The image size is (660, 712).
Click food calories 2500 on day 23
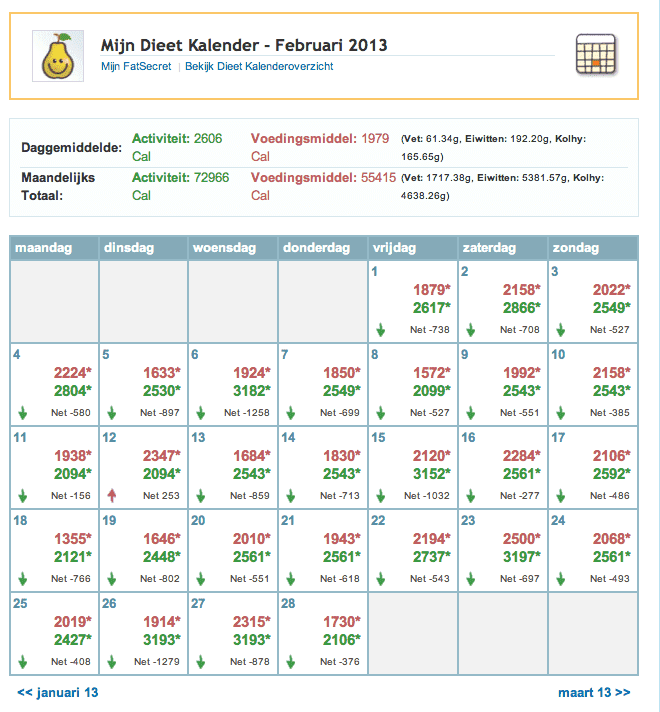[521, 539]
